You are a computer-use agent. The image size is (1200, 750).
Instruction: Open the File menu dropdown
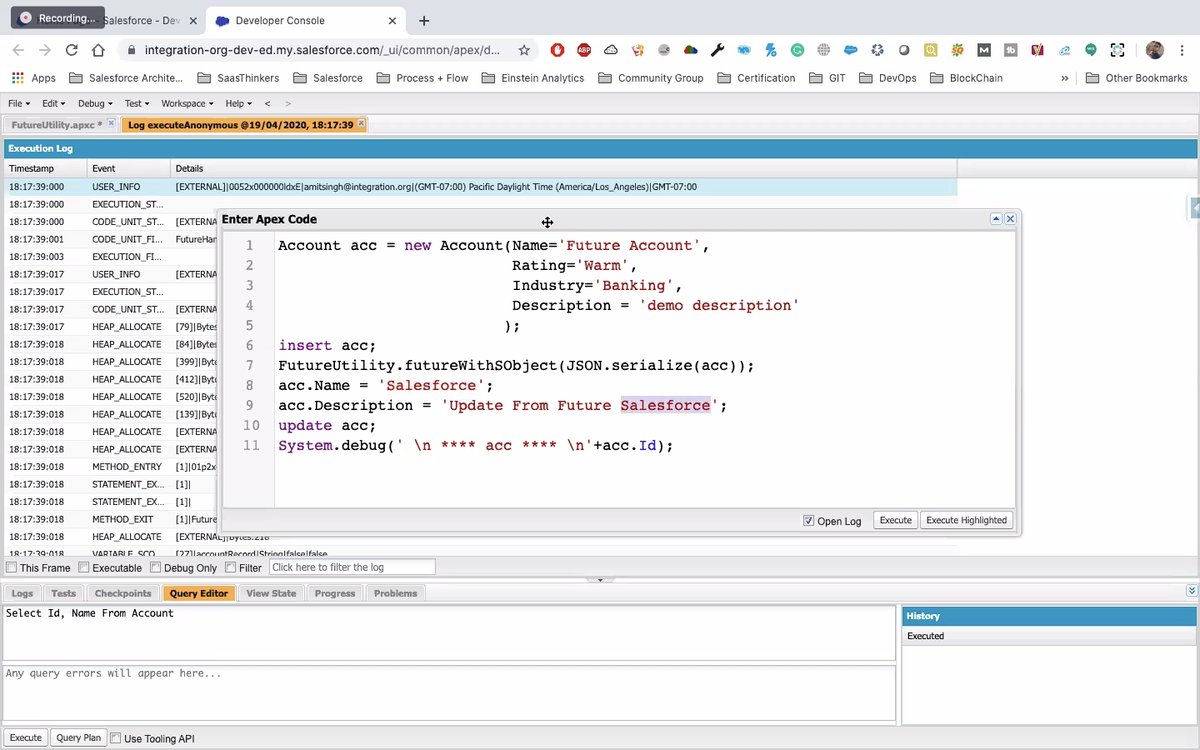tap(19, 103)
